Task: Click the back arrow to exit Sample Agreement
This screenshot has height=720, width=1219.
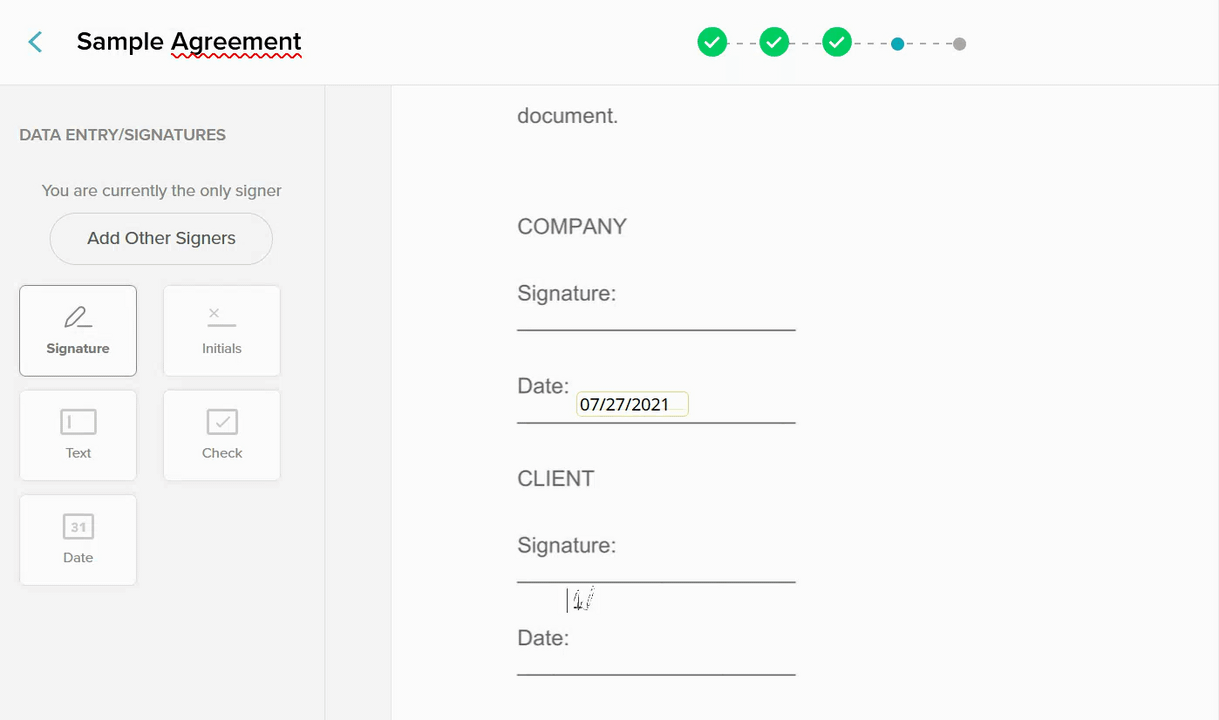Action: [x=34, y=42]
